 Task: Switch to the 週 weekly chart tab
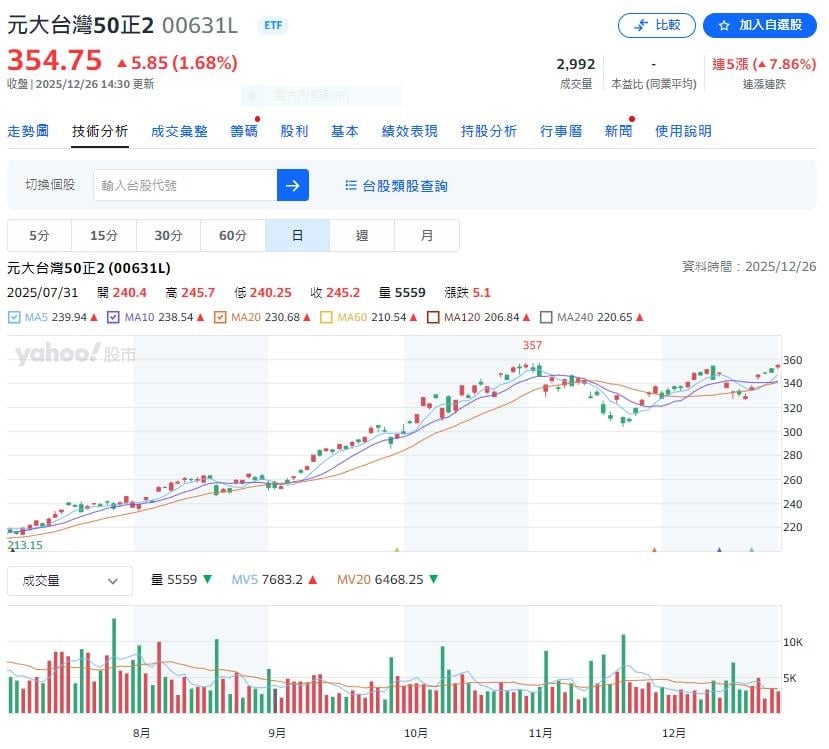tap(361, 234)
